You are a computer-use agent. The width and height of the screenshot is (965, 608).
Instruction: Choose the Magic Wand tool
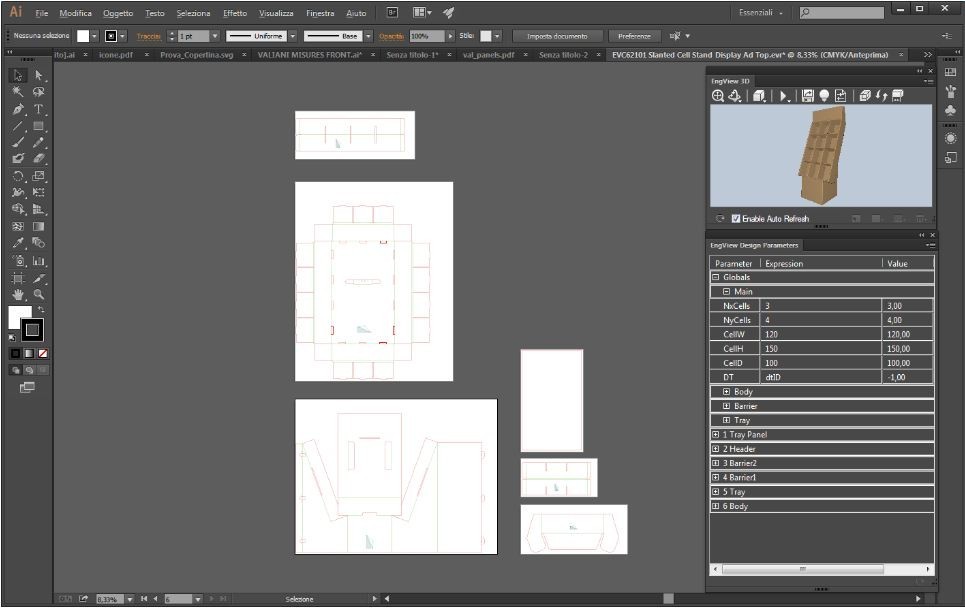[x=18, y=92]
